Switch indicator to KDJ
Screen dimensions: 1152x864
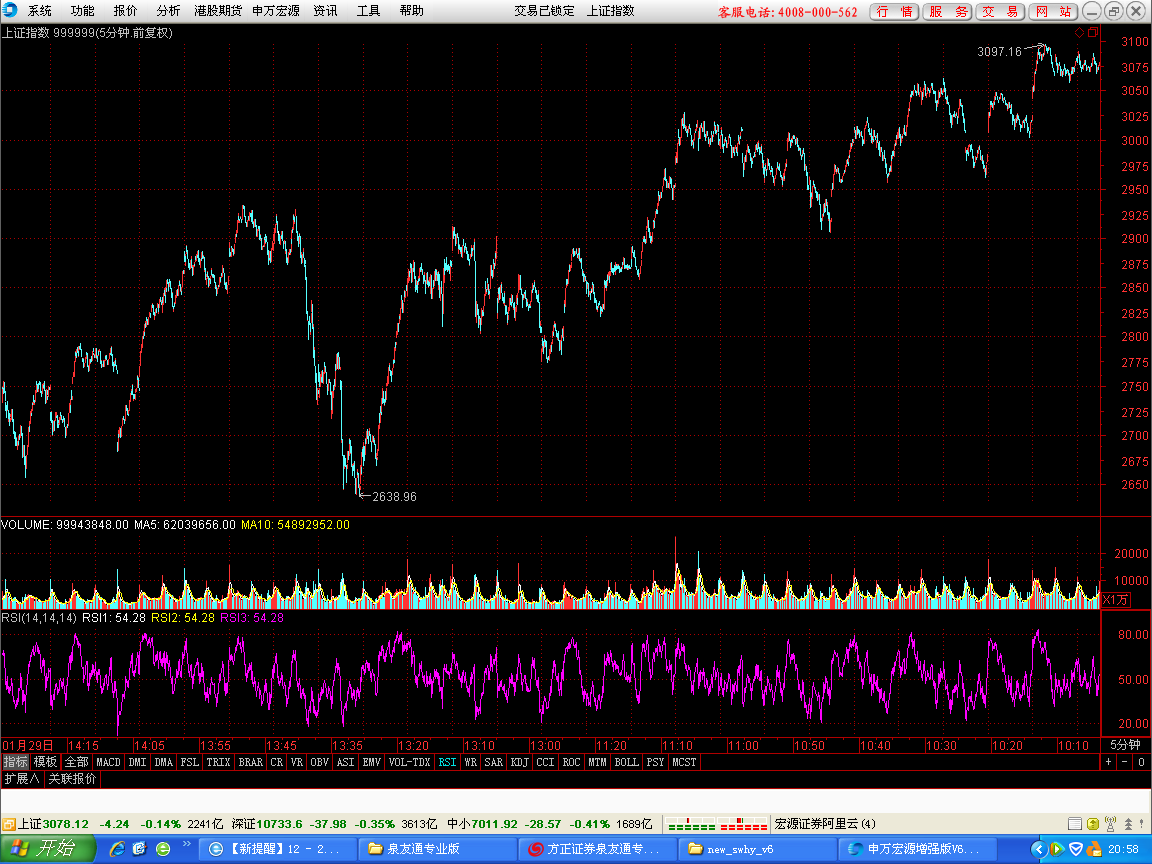pyautogui.click(x=519, y=762)
